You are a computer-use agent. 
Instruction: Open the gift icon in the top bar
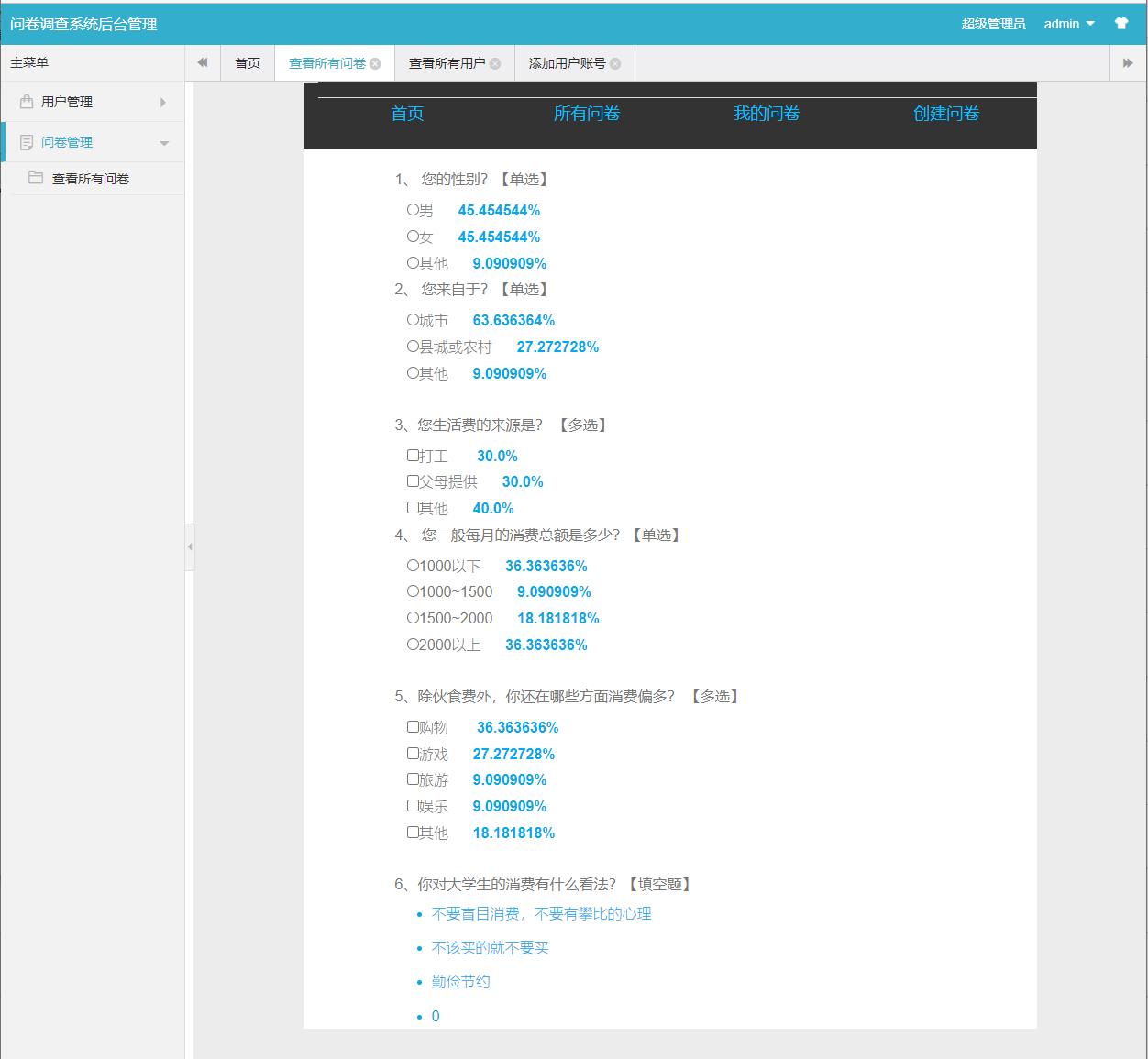coord(1120,23)
